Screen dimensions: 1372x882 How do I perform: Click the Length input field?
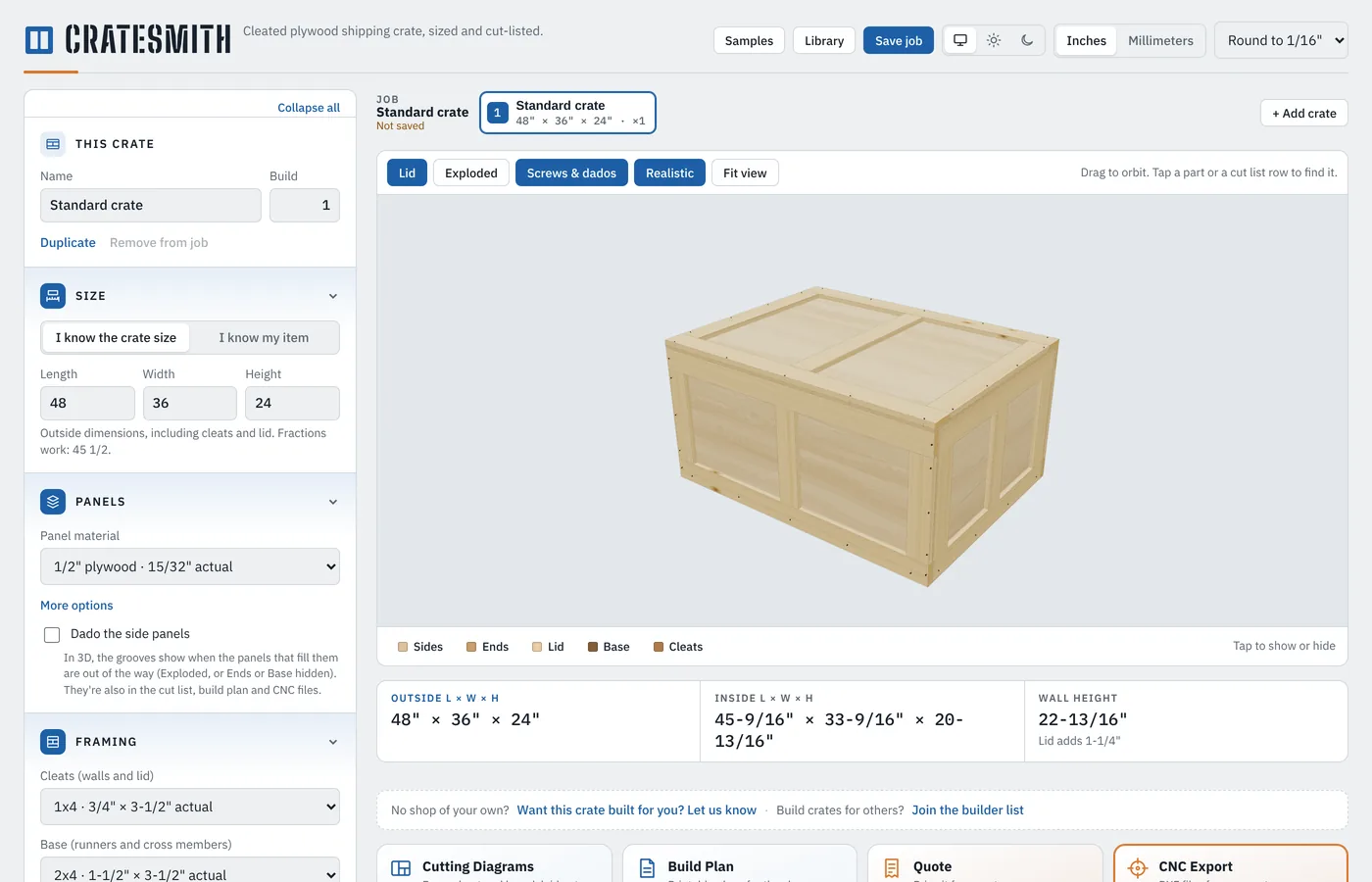point(87,403)
